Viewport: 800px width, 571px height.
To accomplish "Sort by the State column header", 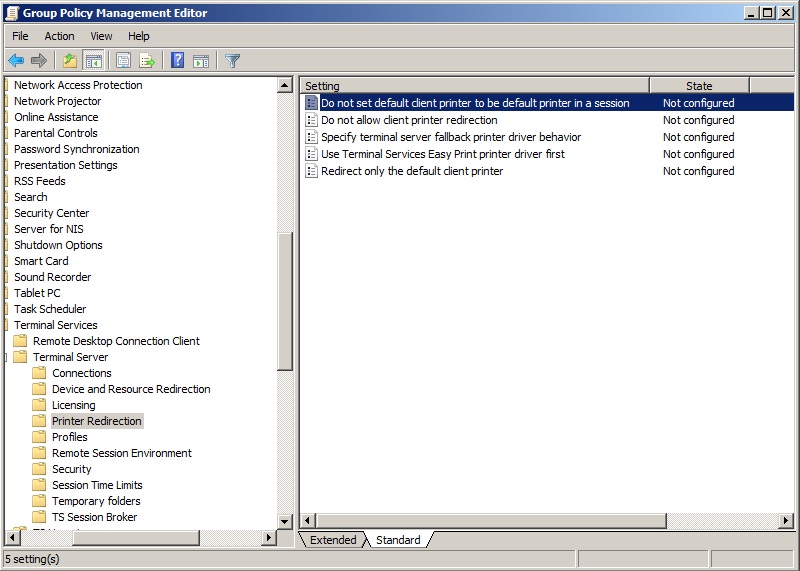I will pos(699,86).
